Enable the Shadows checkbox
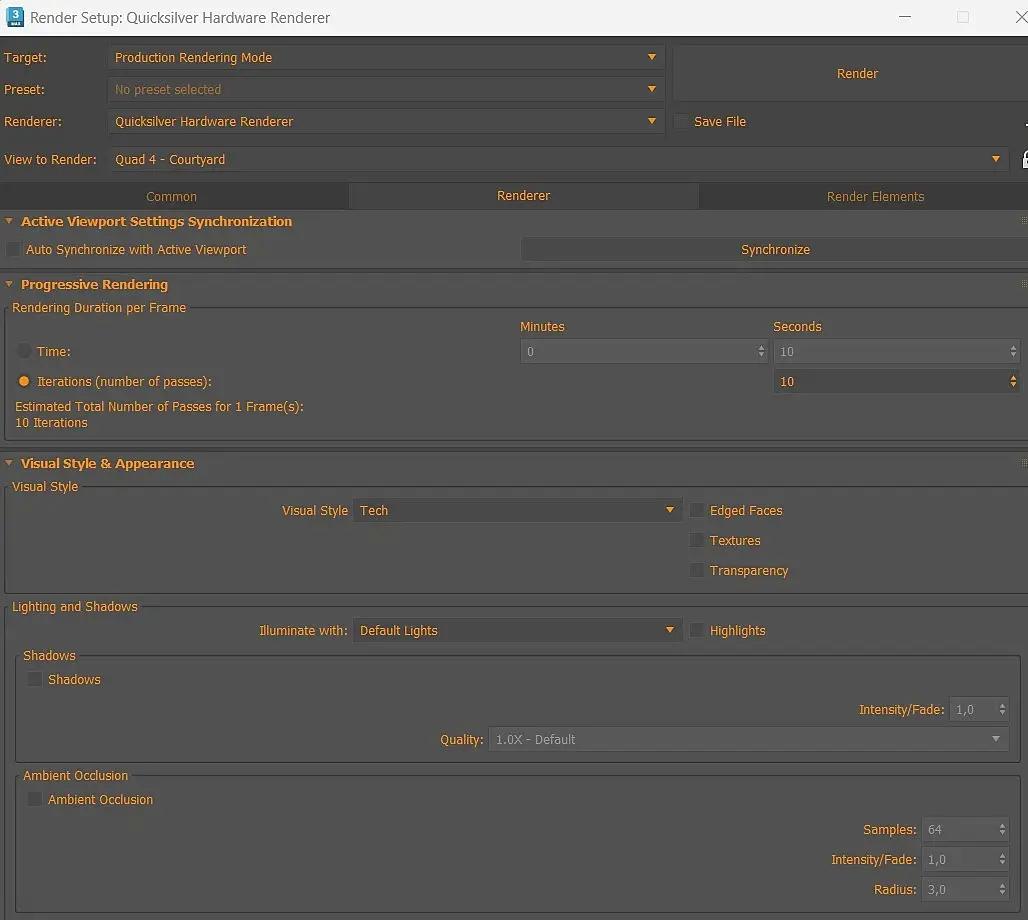Viewport: 1028px width, 920px height. [x=35, y=679]
